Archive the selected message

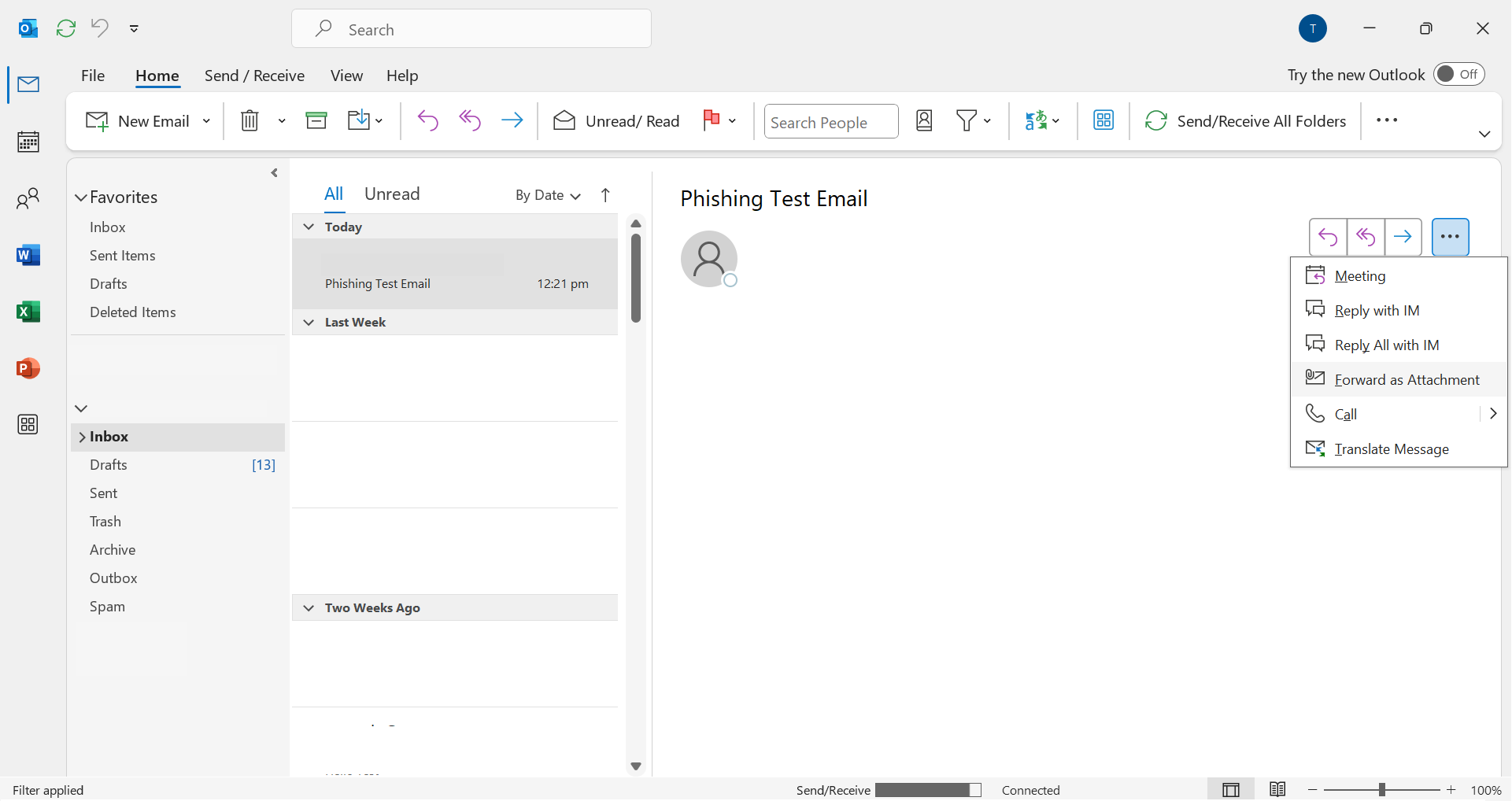point(316,120)
